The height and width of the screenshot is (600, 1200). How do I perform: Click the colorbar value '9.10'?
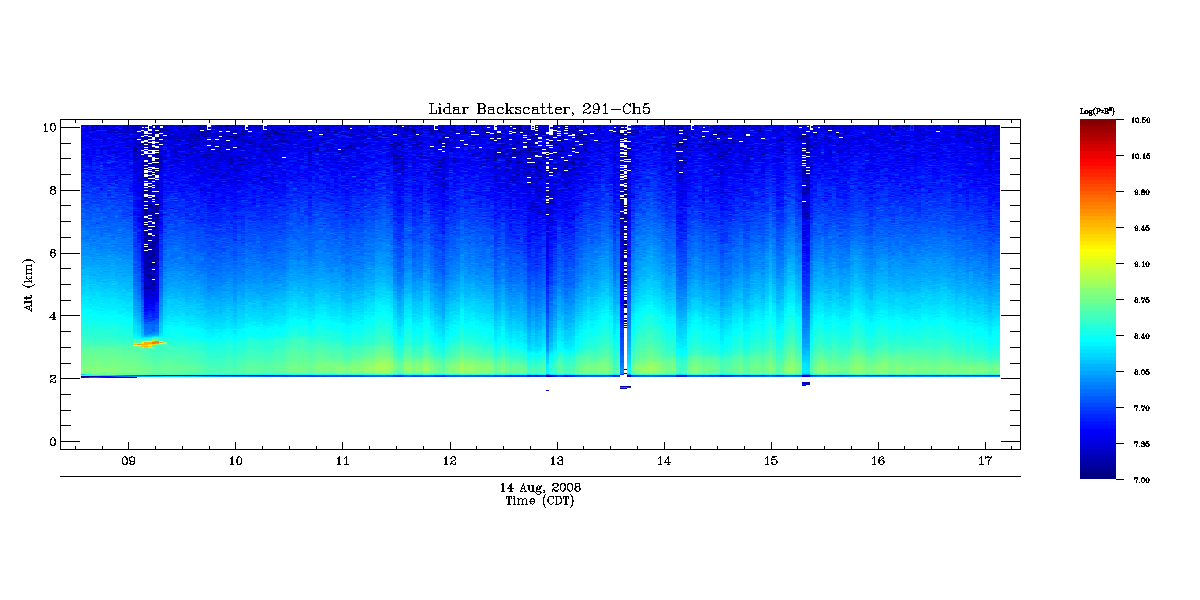click(1141, 264)
